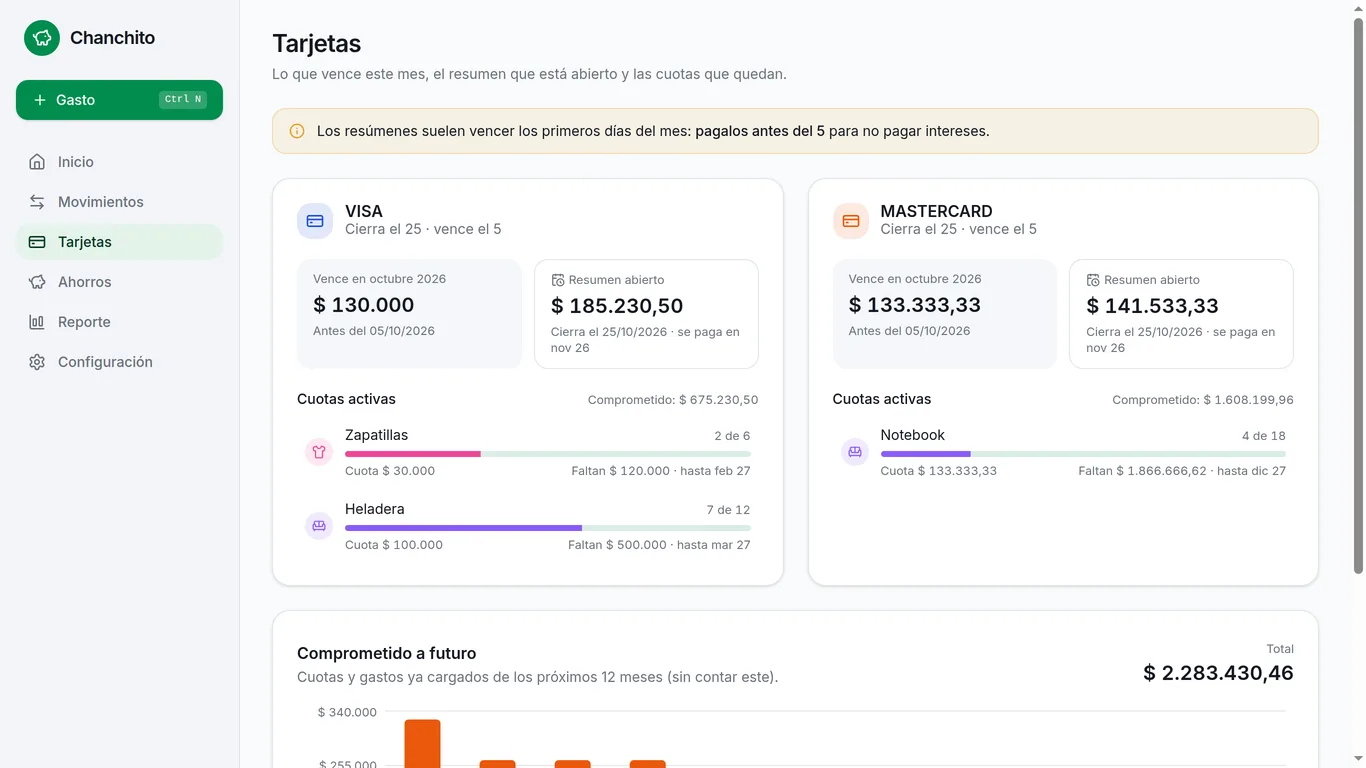The image size is (1366, 768).
Task: Click the VISA amount $ 130.000
Action: pyautogui.click(x=363, y=305)
